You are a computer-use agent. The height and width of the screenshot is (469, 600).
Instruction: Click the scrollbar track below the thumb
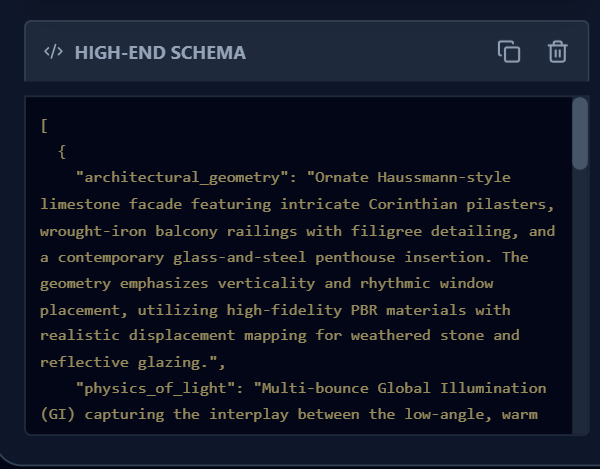click(x=579, y=300)
